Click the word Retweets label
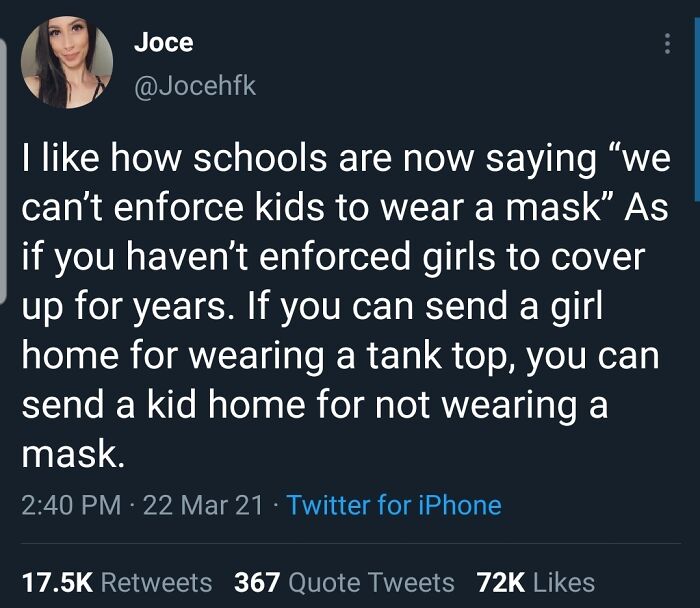 157,583
